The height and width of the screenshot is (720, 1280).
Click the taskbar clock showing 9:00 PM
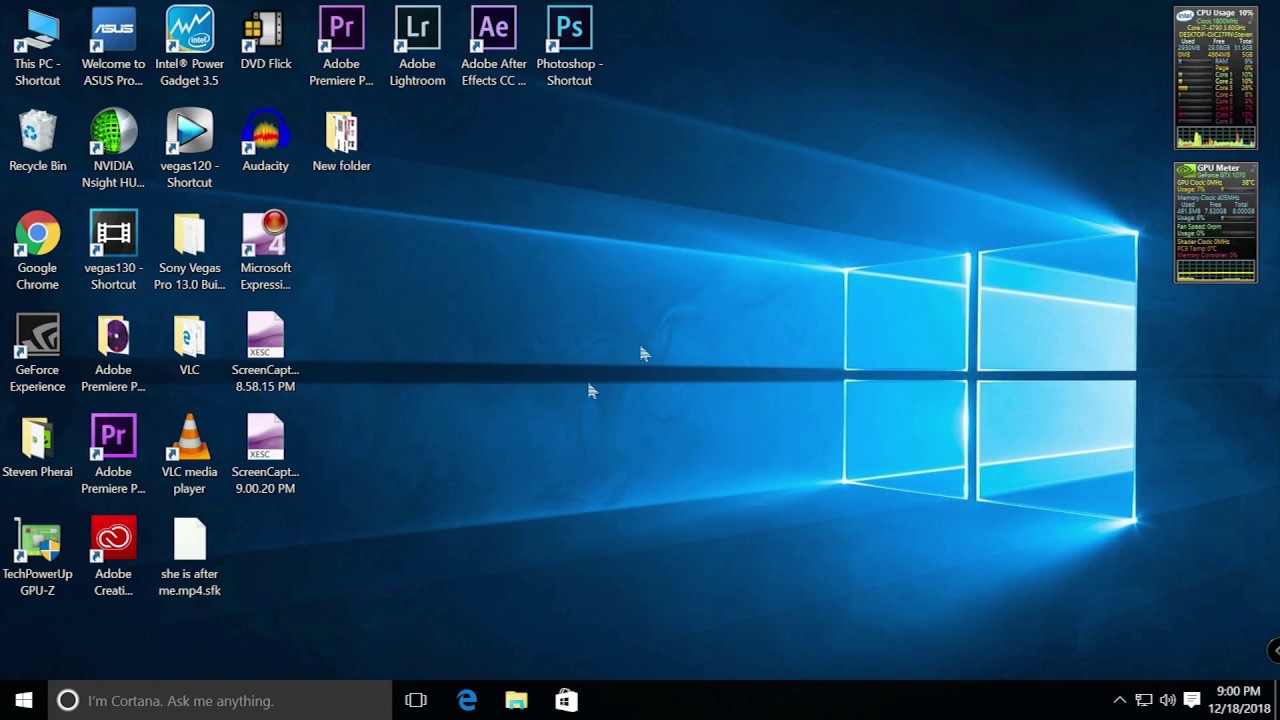tap(1238, 700)
